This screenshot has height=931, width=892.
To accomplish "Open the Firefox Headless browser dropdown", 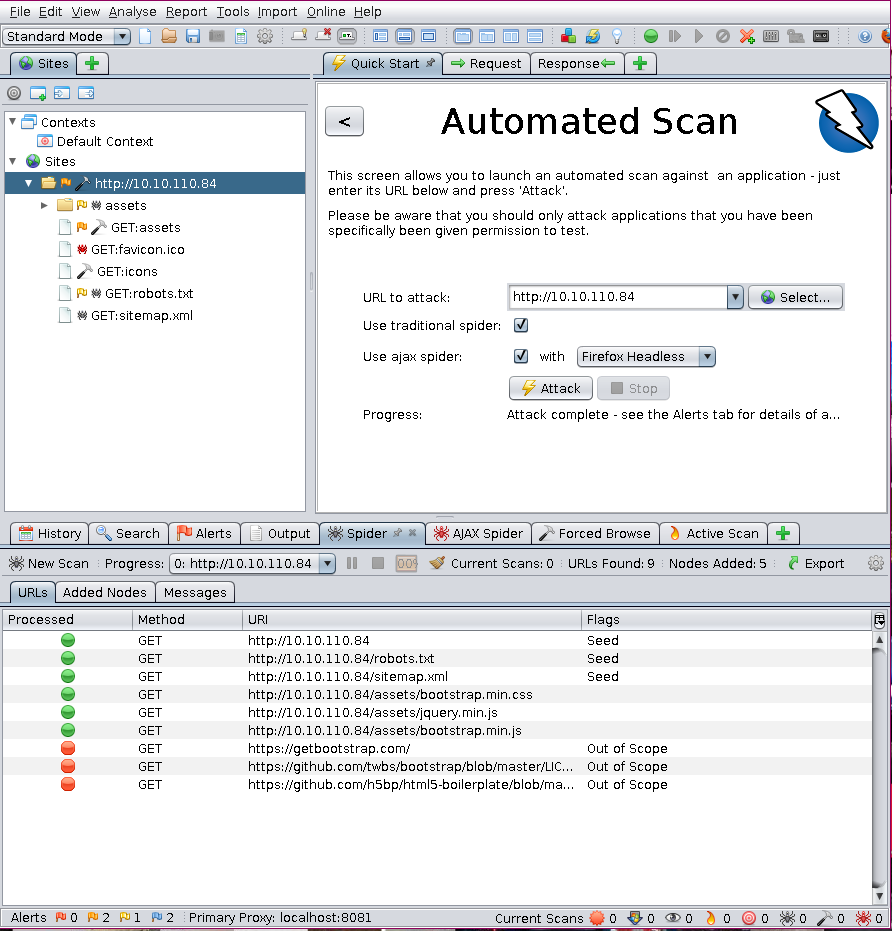I will (646, 356).
